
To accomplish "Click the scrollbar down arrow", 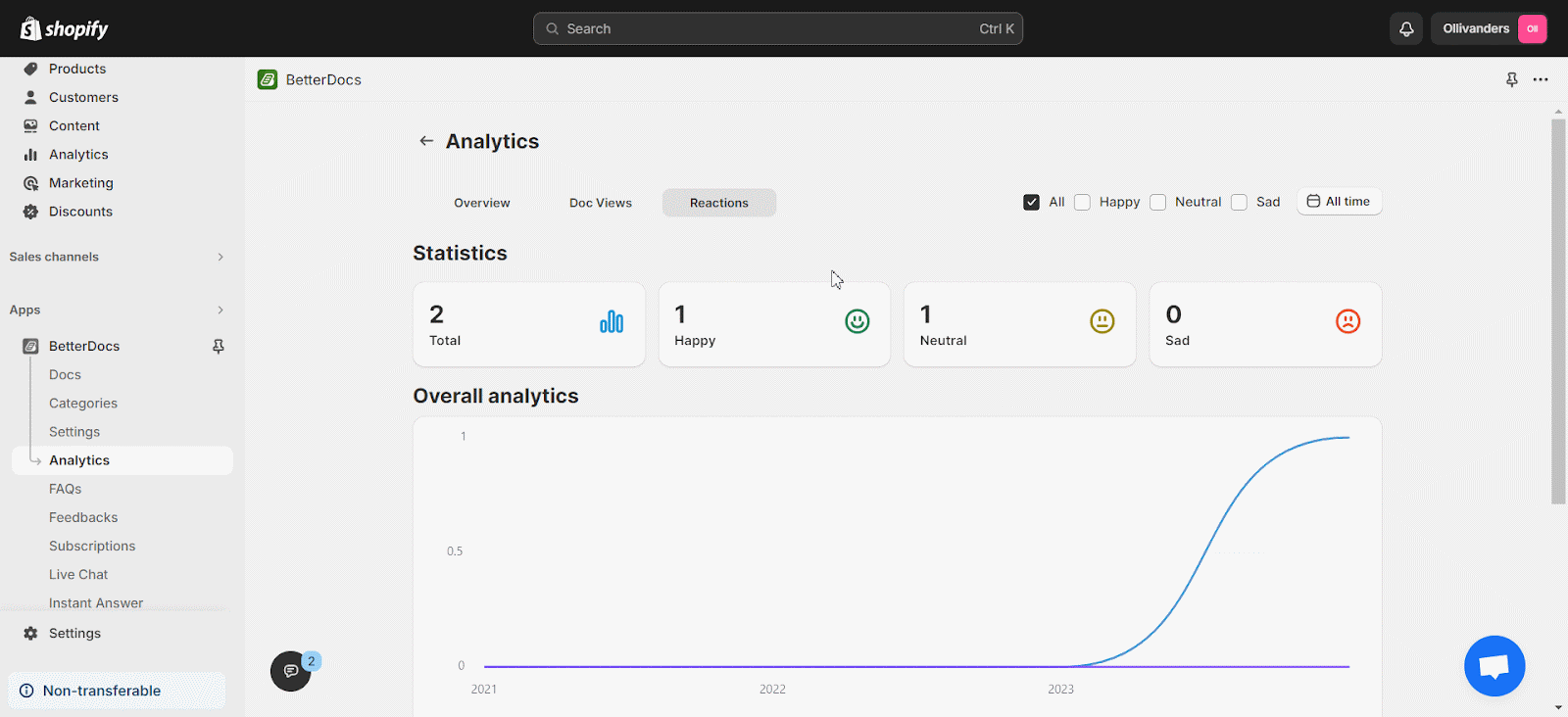I will [x=1558, y=707].
